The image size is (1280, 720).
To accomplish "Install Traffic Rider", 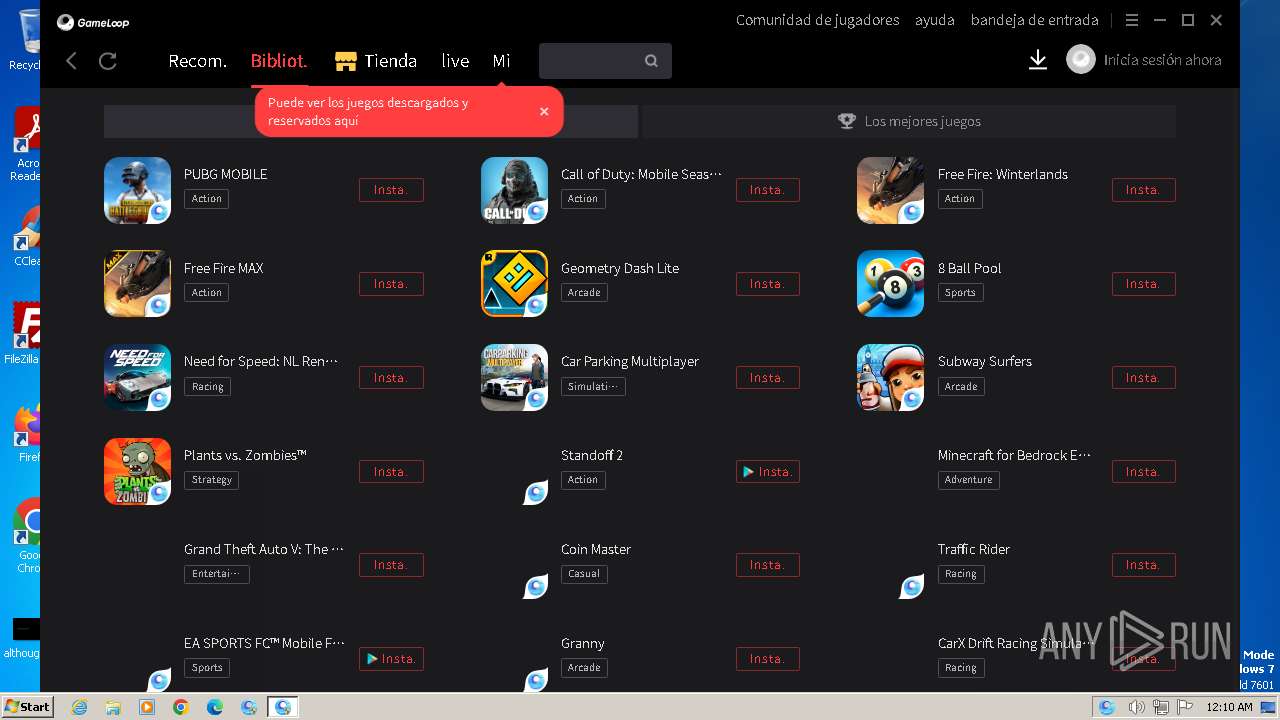I will coord(1143,565).
